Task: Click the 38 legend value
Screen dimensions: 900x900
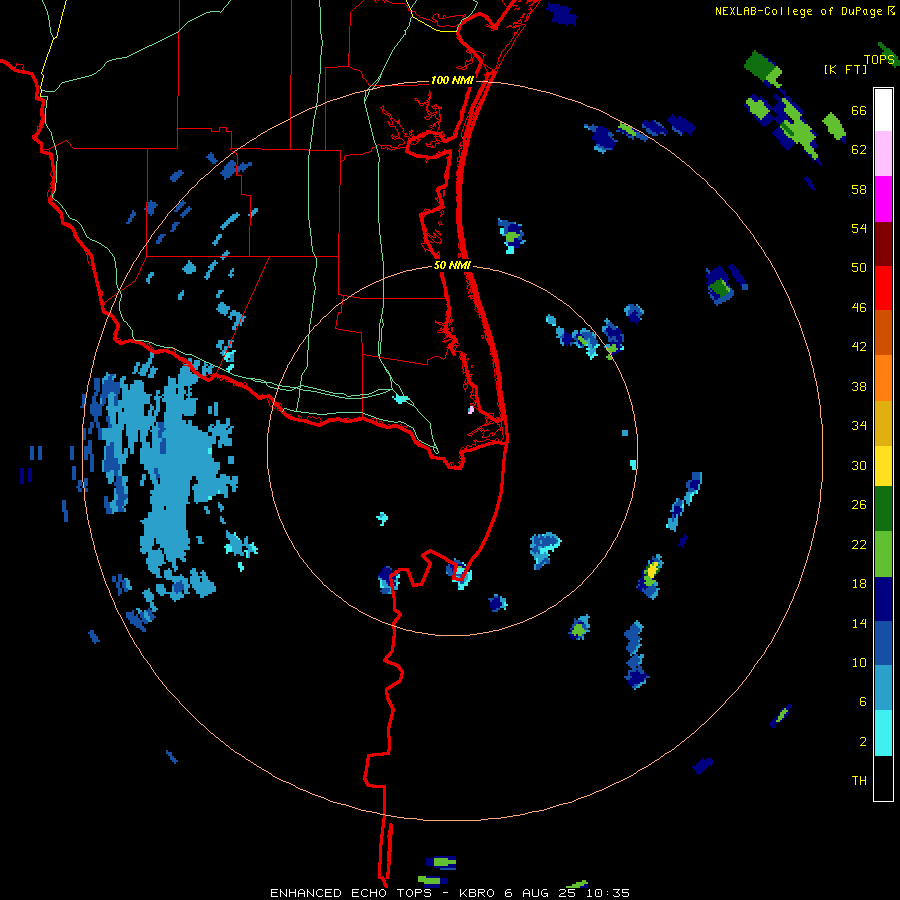Action: [859, 386]
